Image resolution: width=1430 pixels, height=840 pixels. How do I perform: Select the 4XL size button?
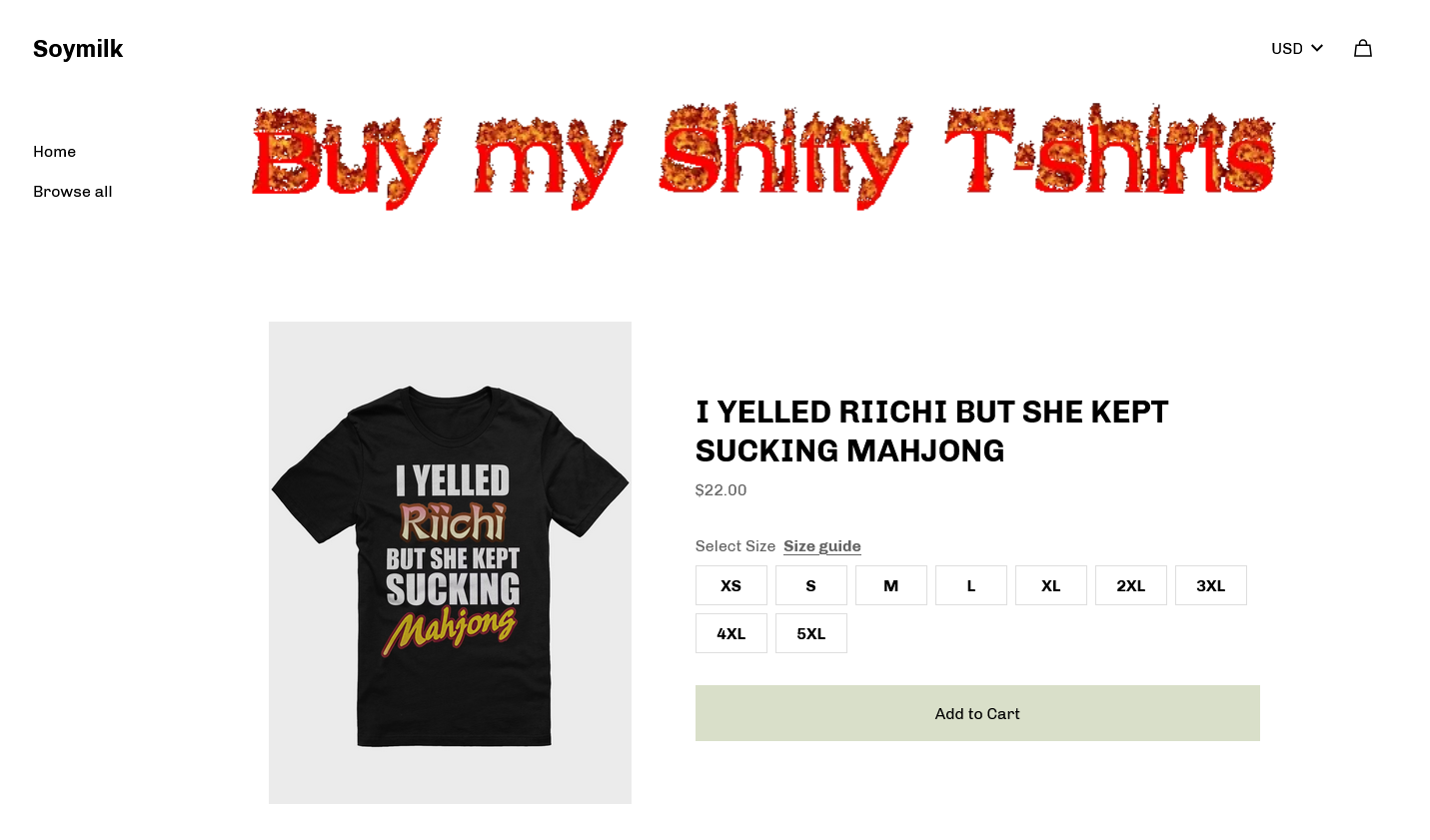pyautogui.click(x=731, y=633)
